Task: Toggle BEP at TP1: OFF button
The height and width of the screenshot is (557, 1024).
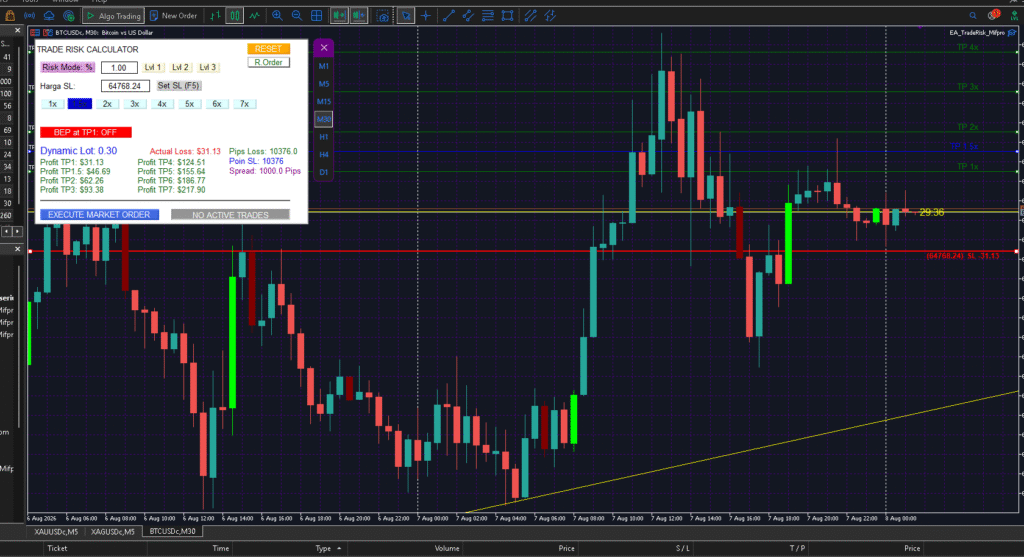Action: pos(86,133)
